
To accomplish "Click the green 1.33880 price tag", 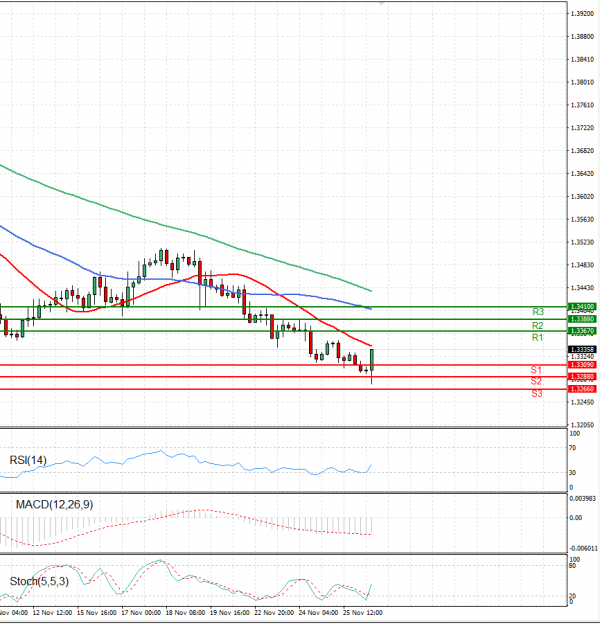I will (x=582, y=319).
